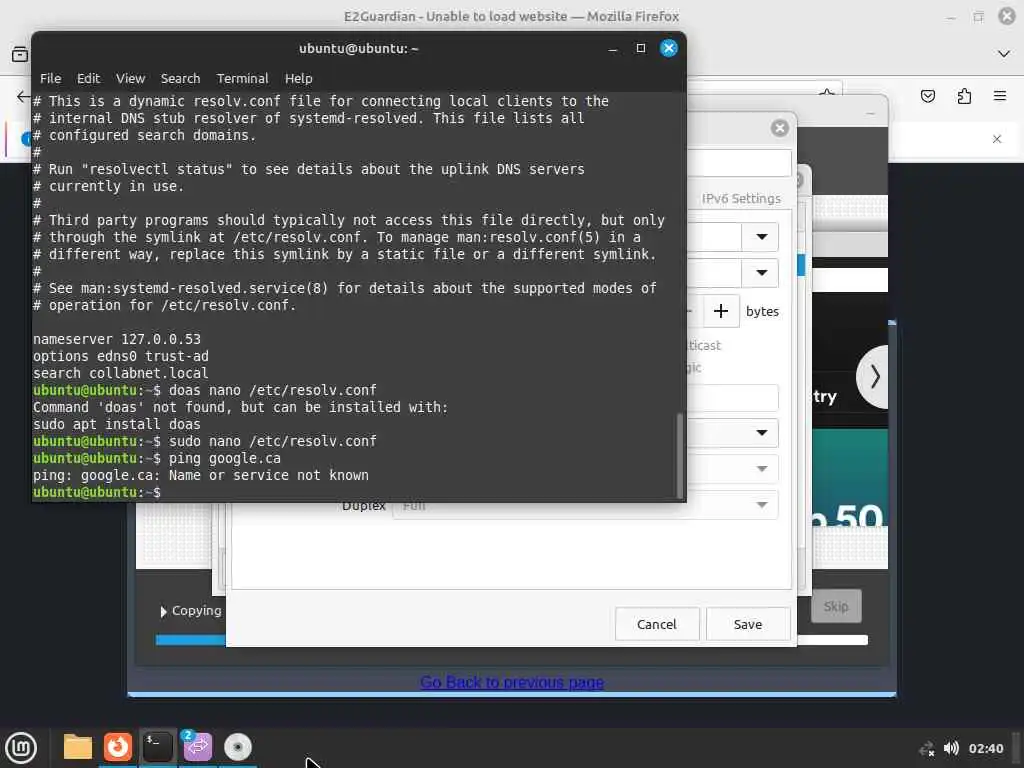Open the terminal Help menu
This screenshot has width=1024, height=768.
click(x=298, y=78)
